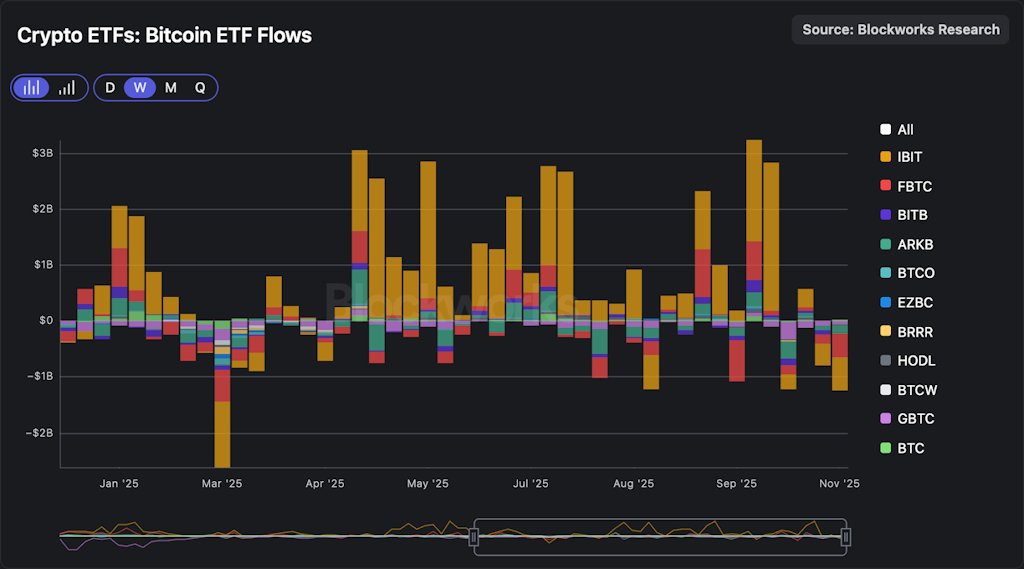Click the BTCO teal legend marker

coord(885,274)
